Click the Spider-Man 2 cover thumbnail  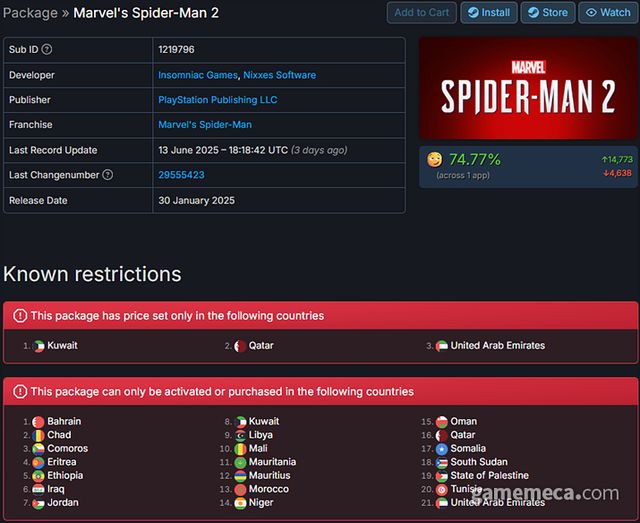(528, 88)
